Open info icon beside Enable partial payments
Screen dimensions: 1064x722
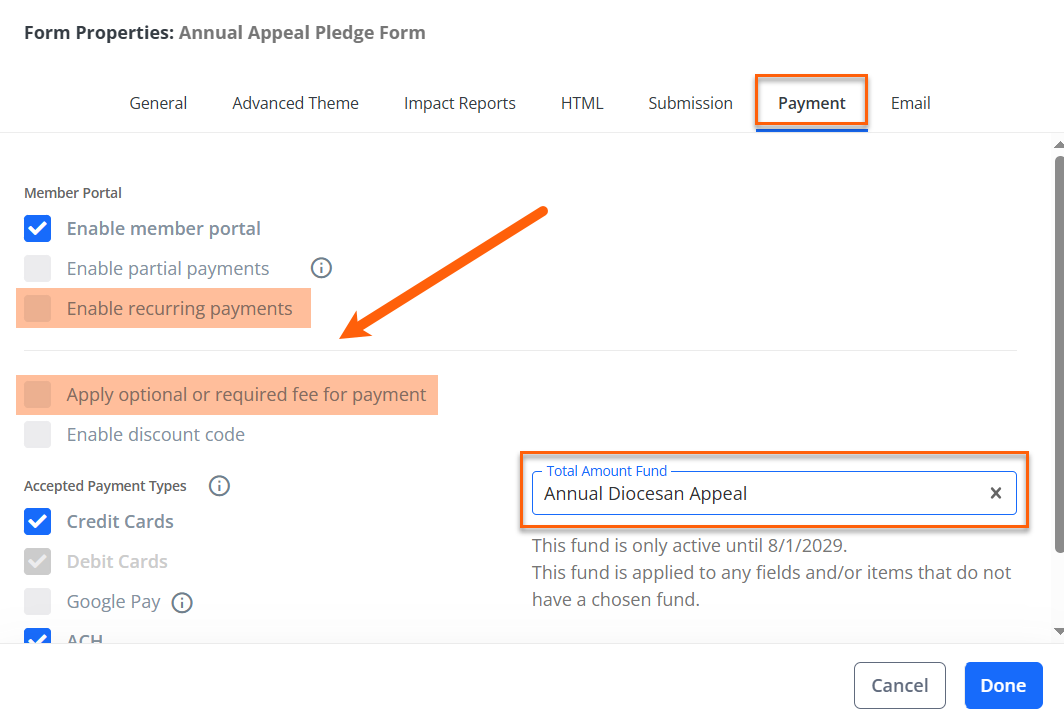point(321,268)
